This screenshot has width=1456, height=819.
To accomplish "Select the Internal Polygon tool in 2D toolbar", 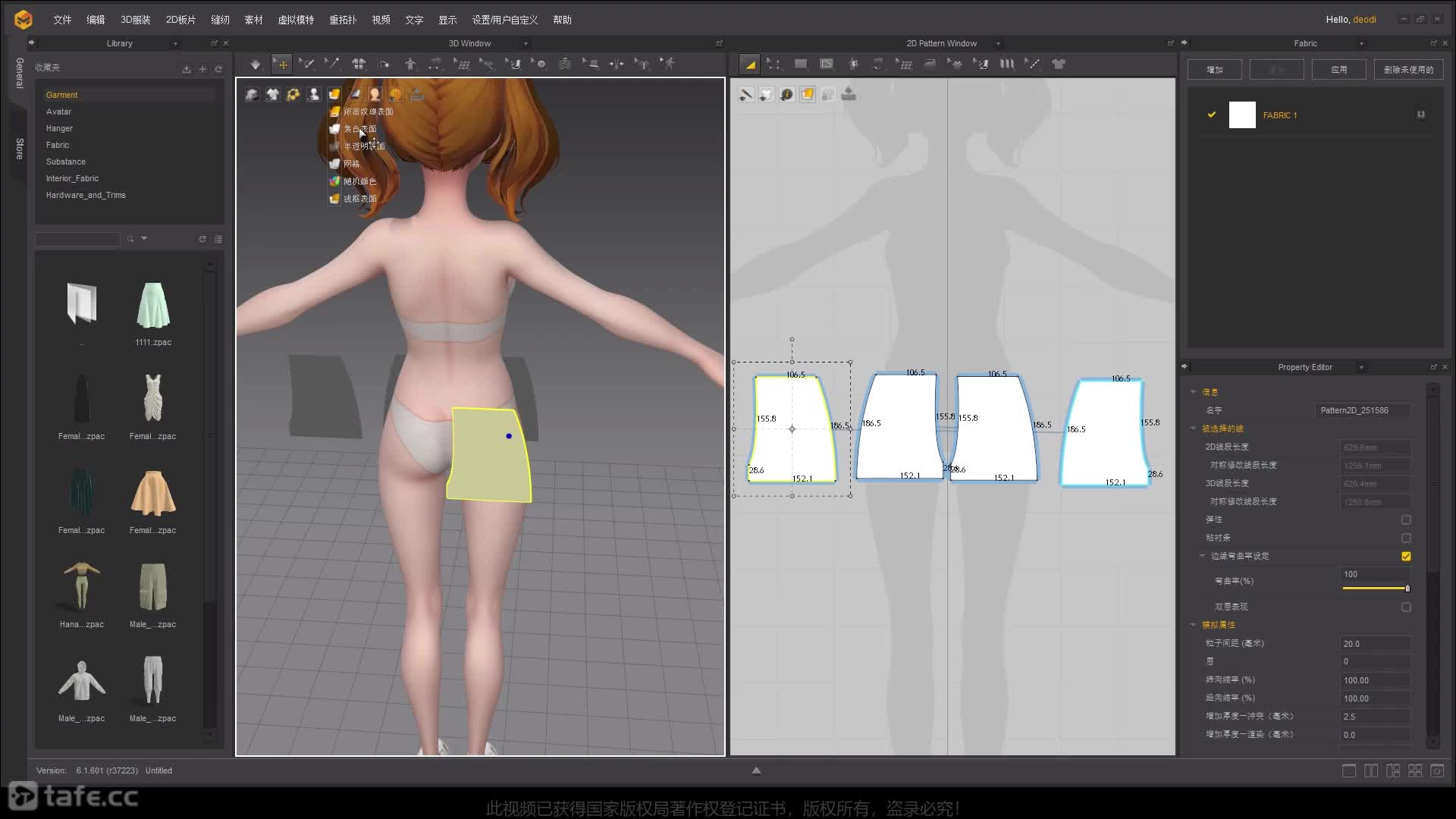I will point(827,64).
